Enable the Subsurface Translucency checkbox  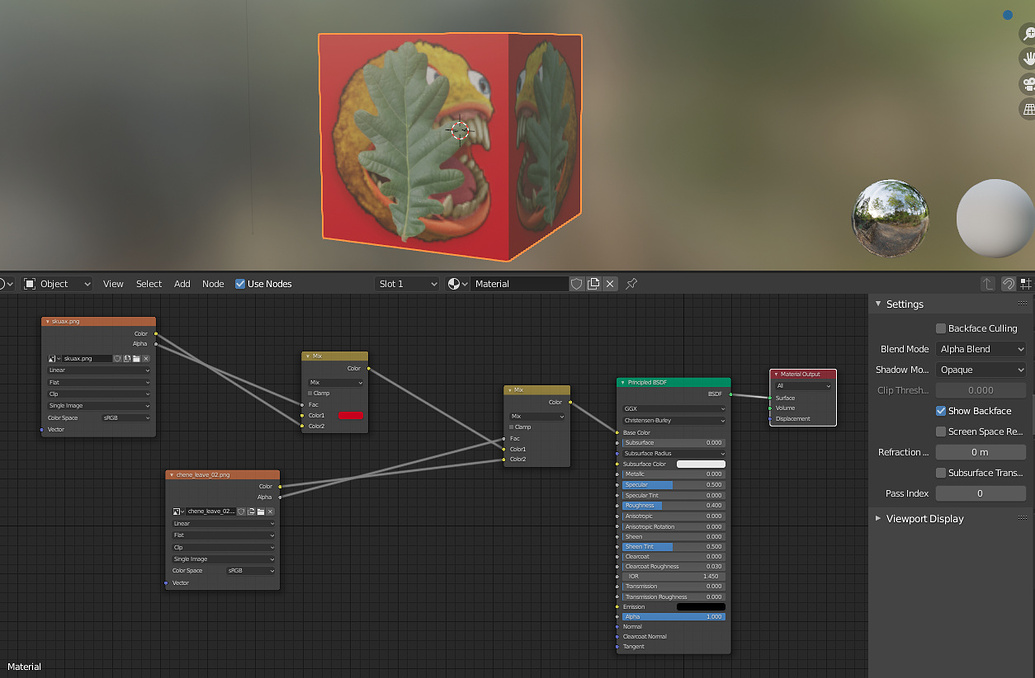tap(941, 473)
